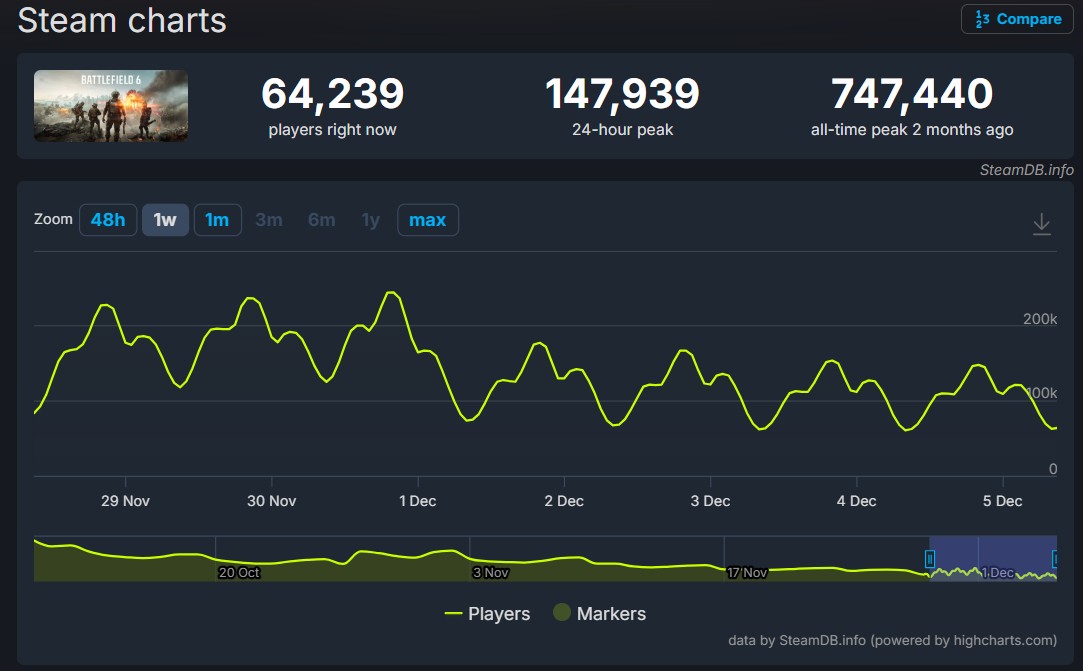Select the 1w zoom range
This screenshot has width=1083, height=671.
pos(165,220)
